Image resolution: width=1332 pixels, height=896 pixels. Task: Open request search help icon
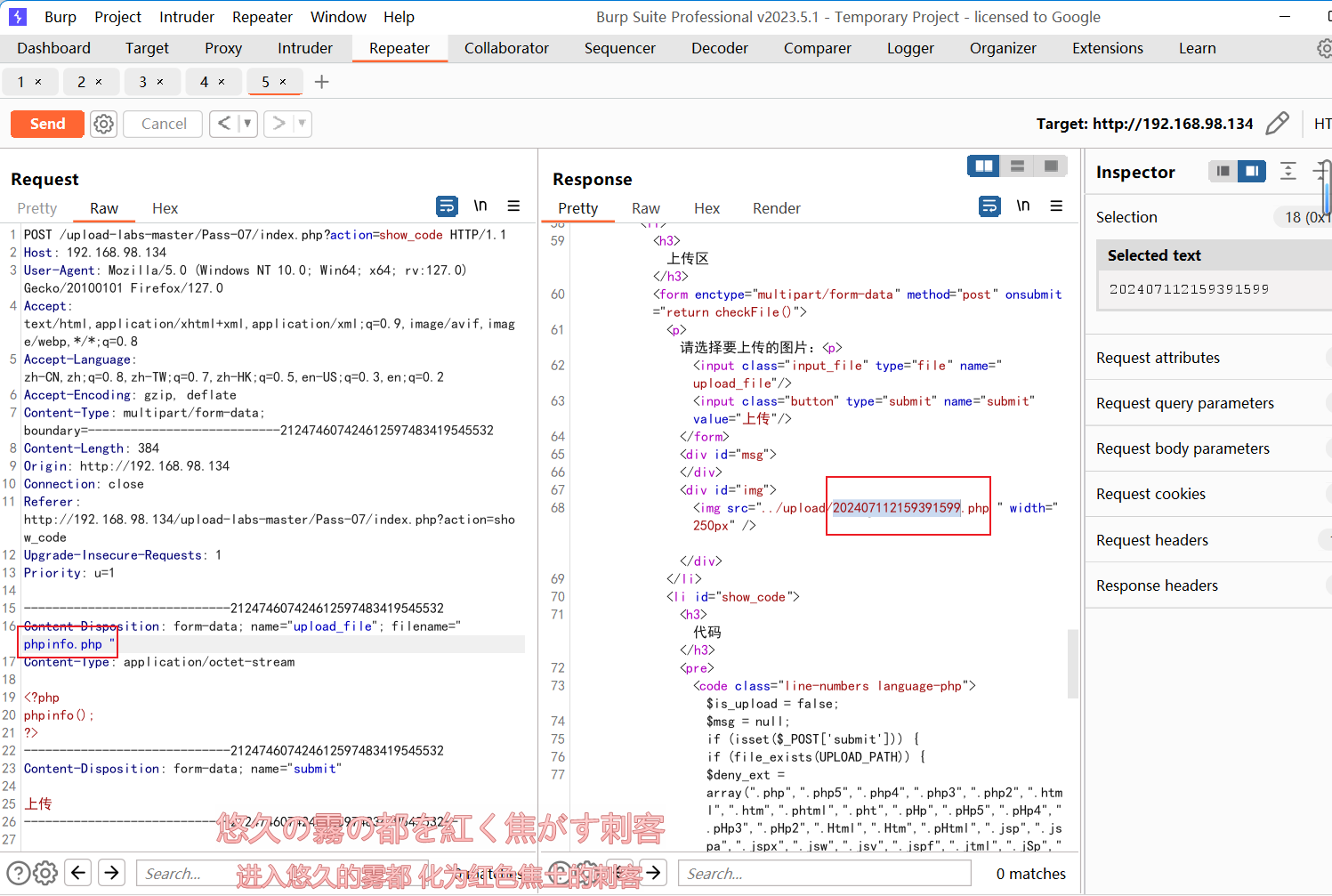[18, 873]
